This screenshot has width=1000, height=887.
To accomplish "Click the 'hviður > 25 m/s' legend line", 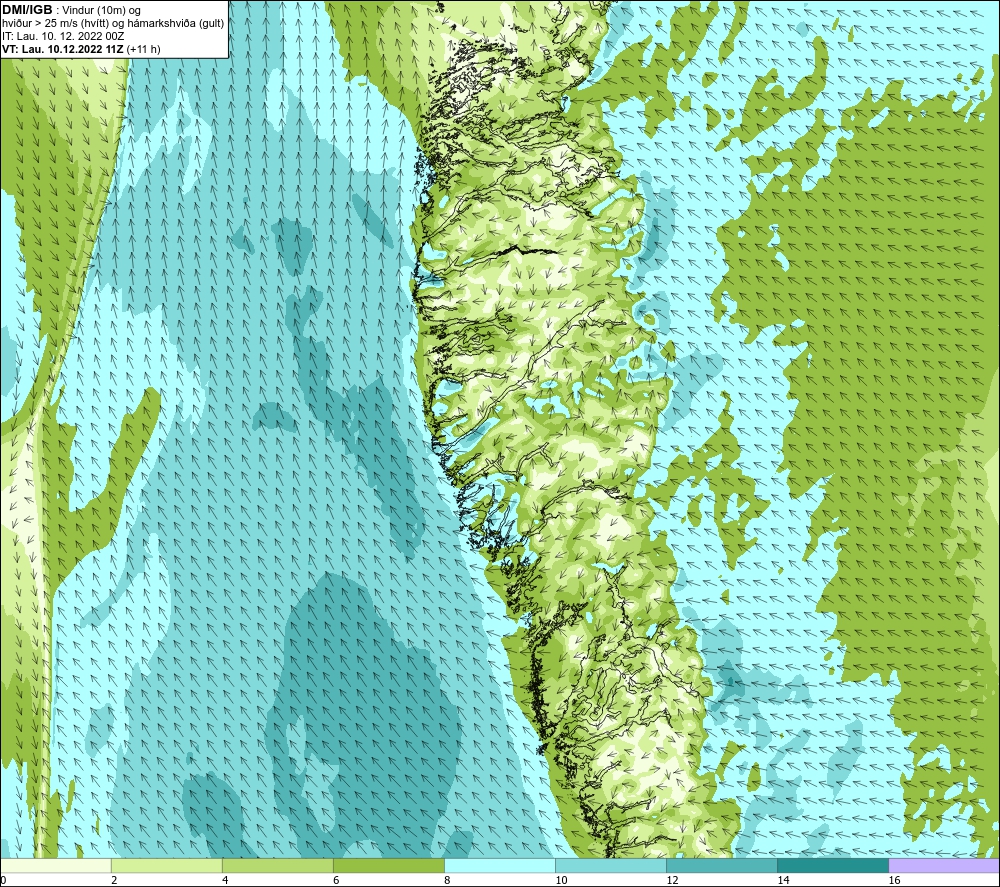I will [x=113, y=24].
